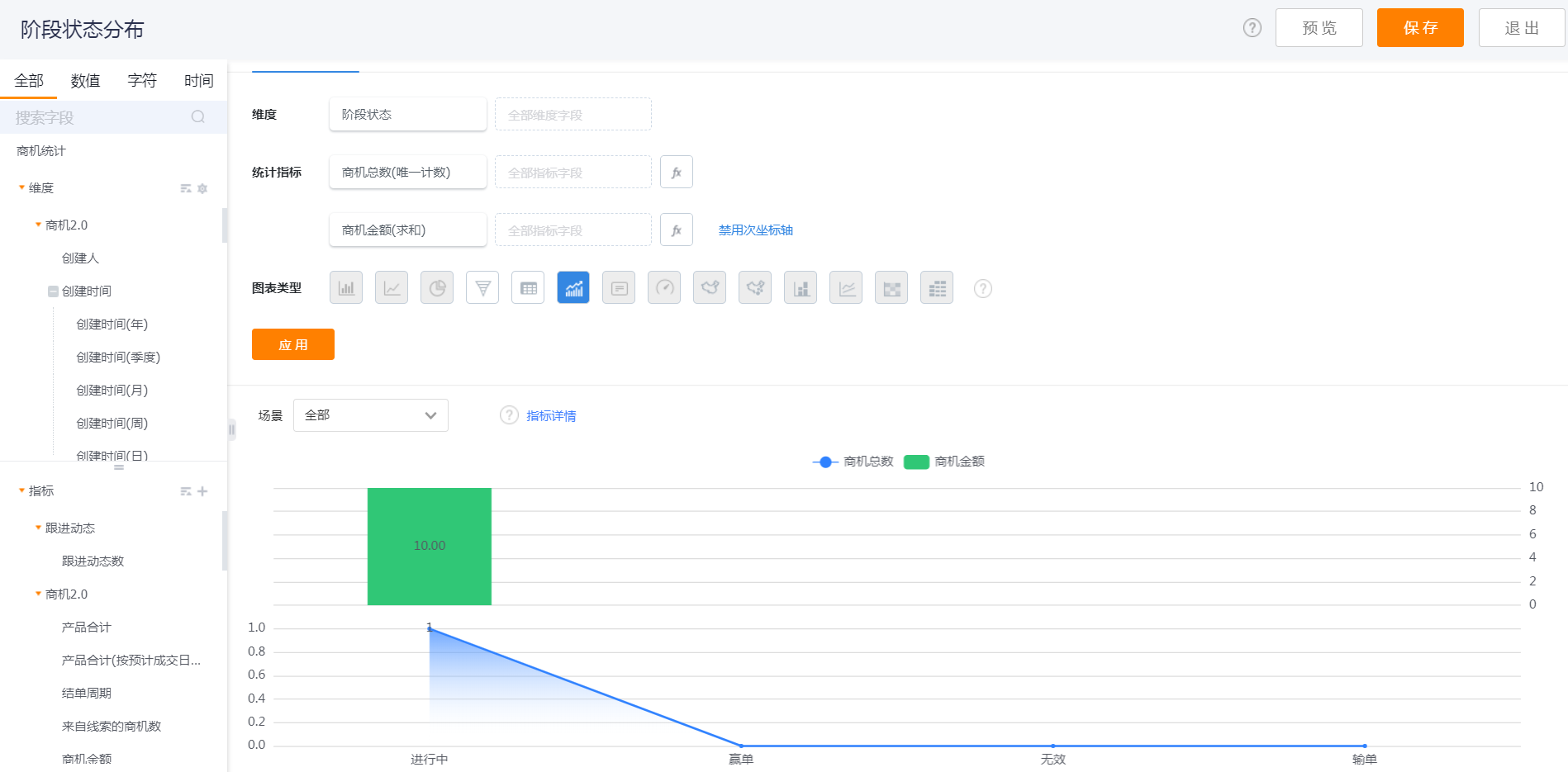Switch to the 字符 field tab

[142, 80]
